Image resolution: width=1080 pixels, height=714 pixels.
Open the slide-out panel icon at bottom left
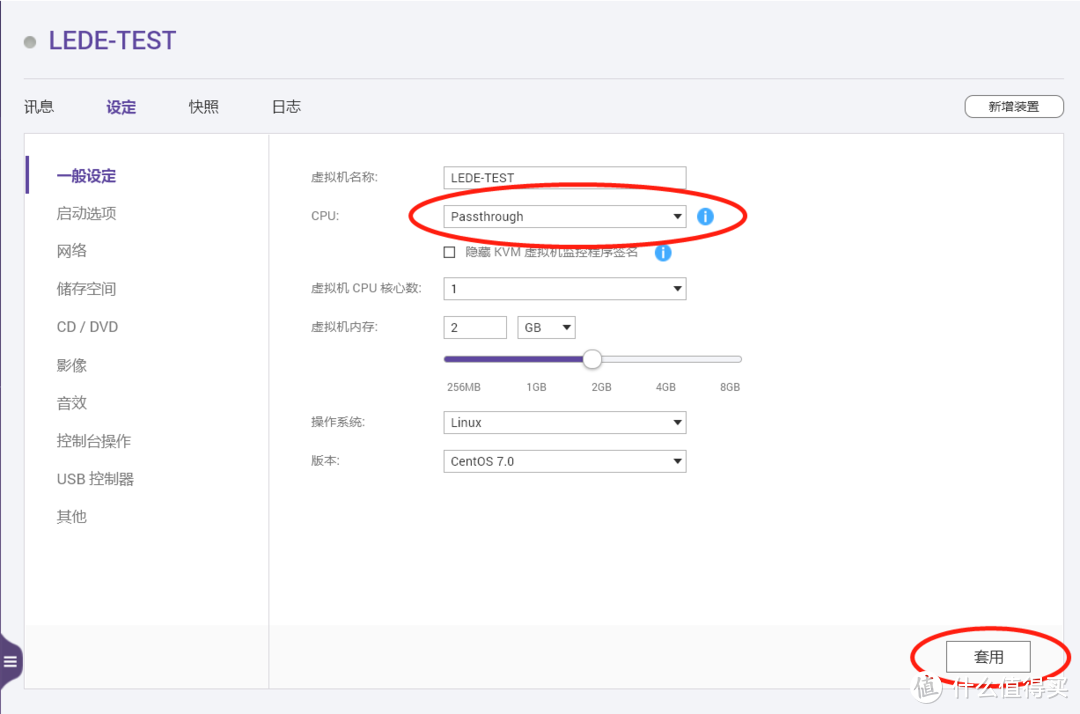(11, 660)
